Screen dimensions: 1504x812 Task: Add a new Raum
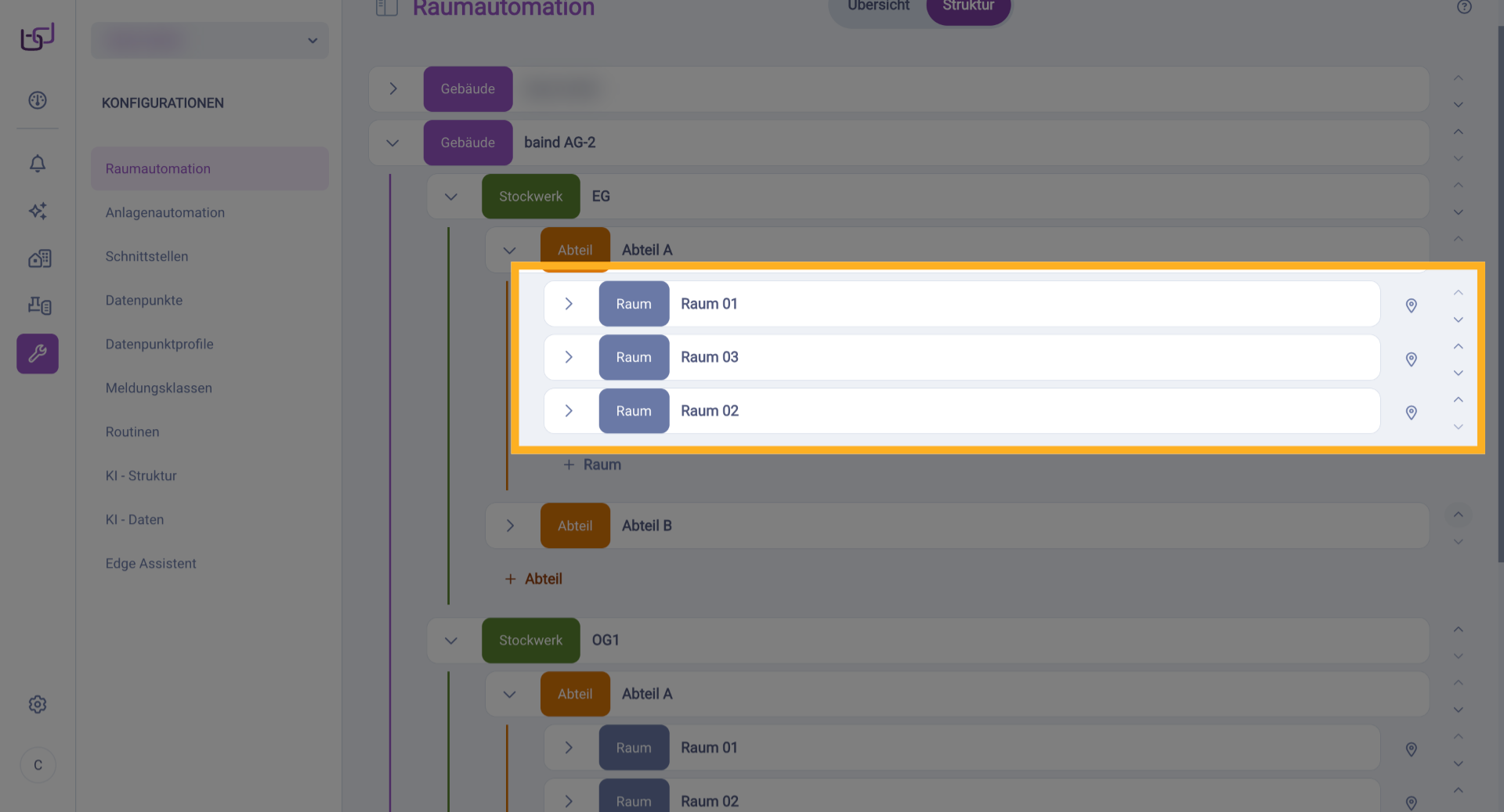coord(592,464)
